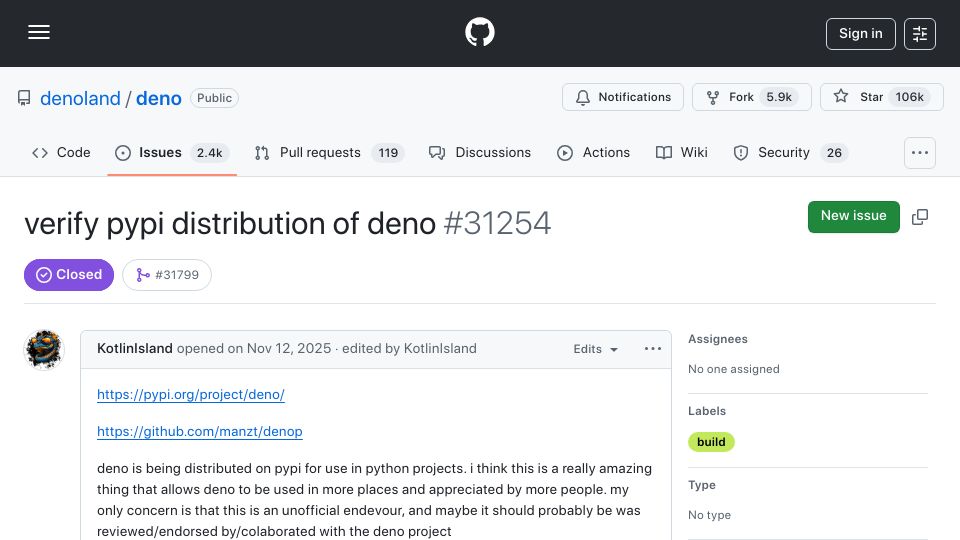Click the 'No type' text

709,516
